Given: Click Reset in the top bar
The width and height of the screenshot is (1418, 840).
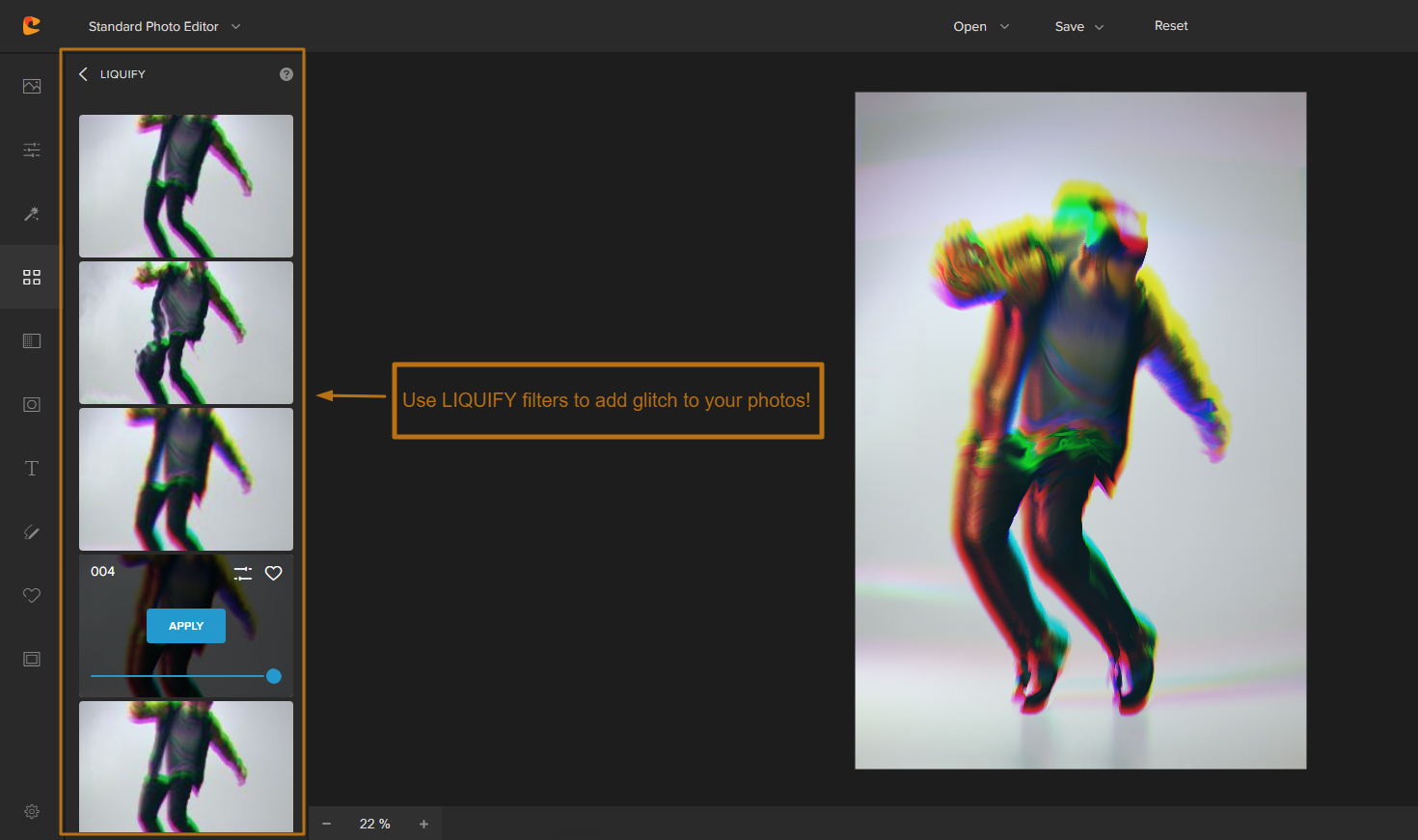Looking at the screenshot, I should (1171, 26).
